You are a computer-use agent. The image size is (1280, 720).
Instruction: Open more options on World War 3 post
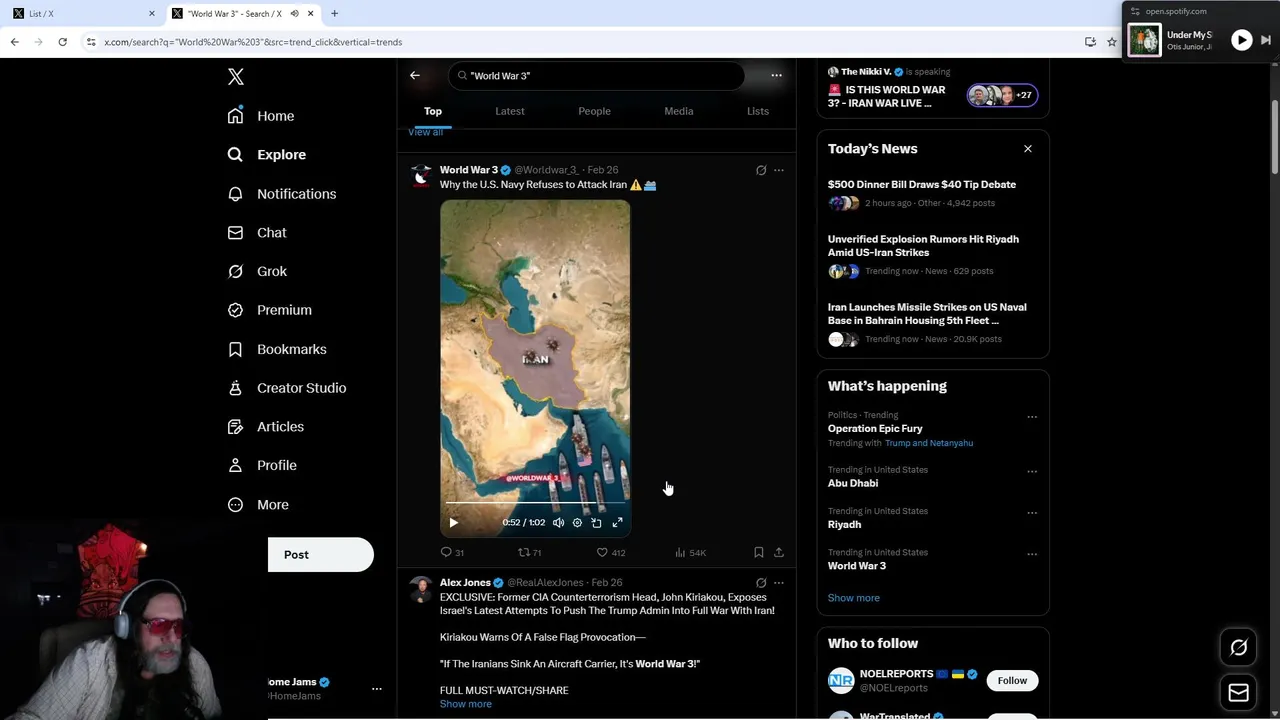point(779,170)
